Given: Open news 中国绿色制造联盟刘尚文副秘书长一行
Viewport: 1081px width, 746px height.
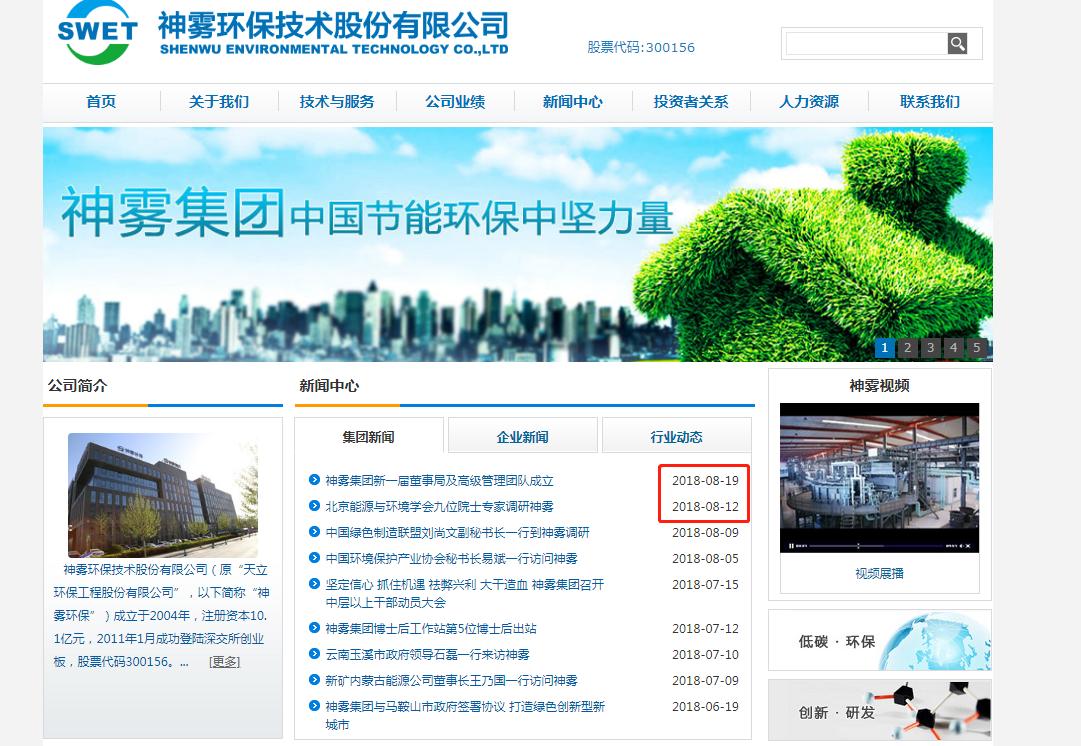Looking at the screenshot, I should pyautogui.click(x=457, y=533).
